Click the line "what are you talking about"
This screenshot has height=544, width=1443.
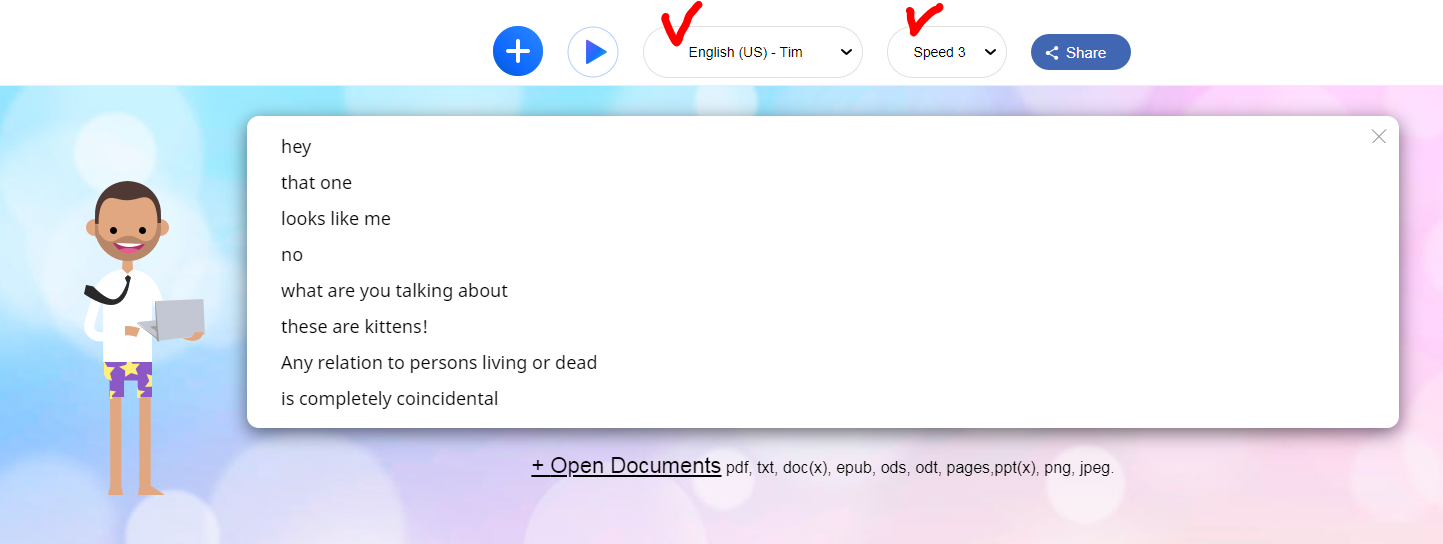(394, 291)
